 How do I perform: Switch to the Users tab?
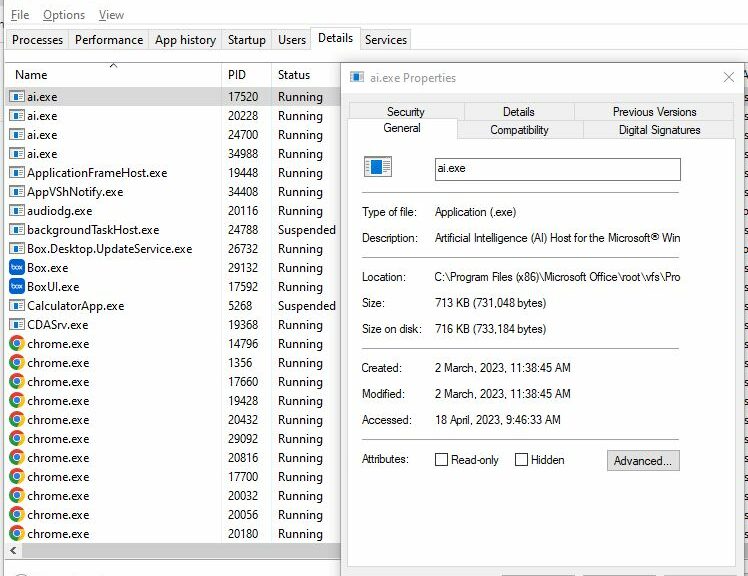pyautogui.click(x=291, y=40)
